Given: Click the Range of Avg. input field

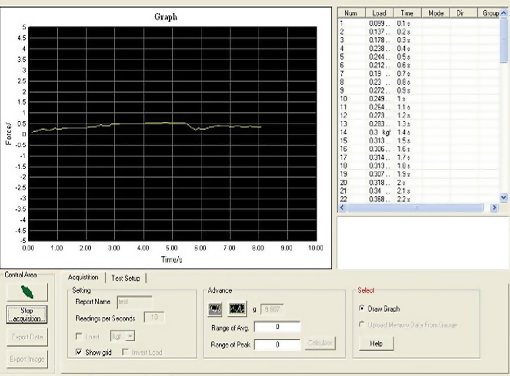Looking at the screenshot, I should (277, 327).
